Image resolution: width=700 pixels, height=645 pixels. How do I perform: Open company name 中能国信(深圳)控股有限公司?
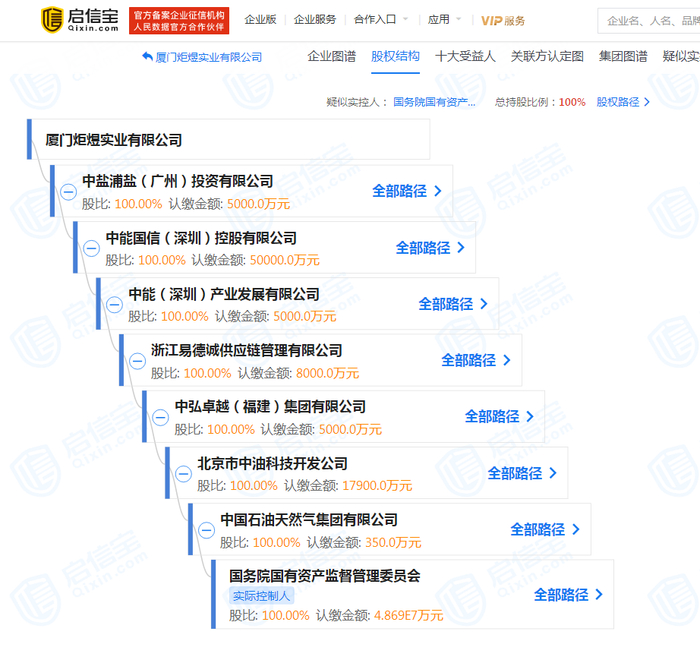point(201,238)
